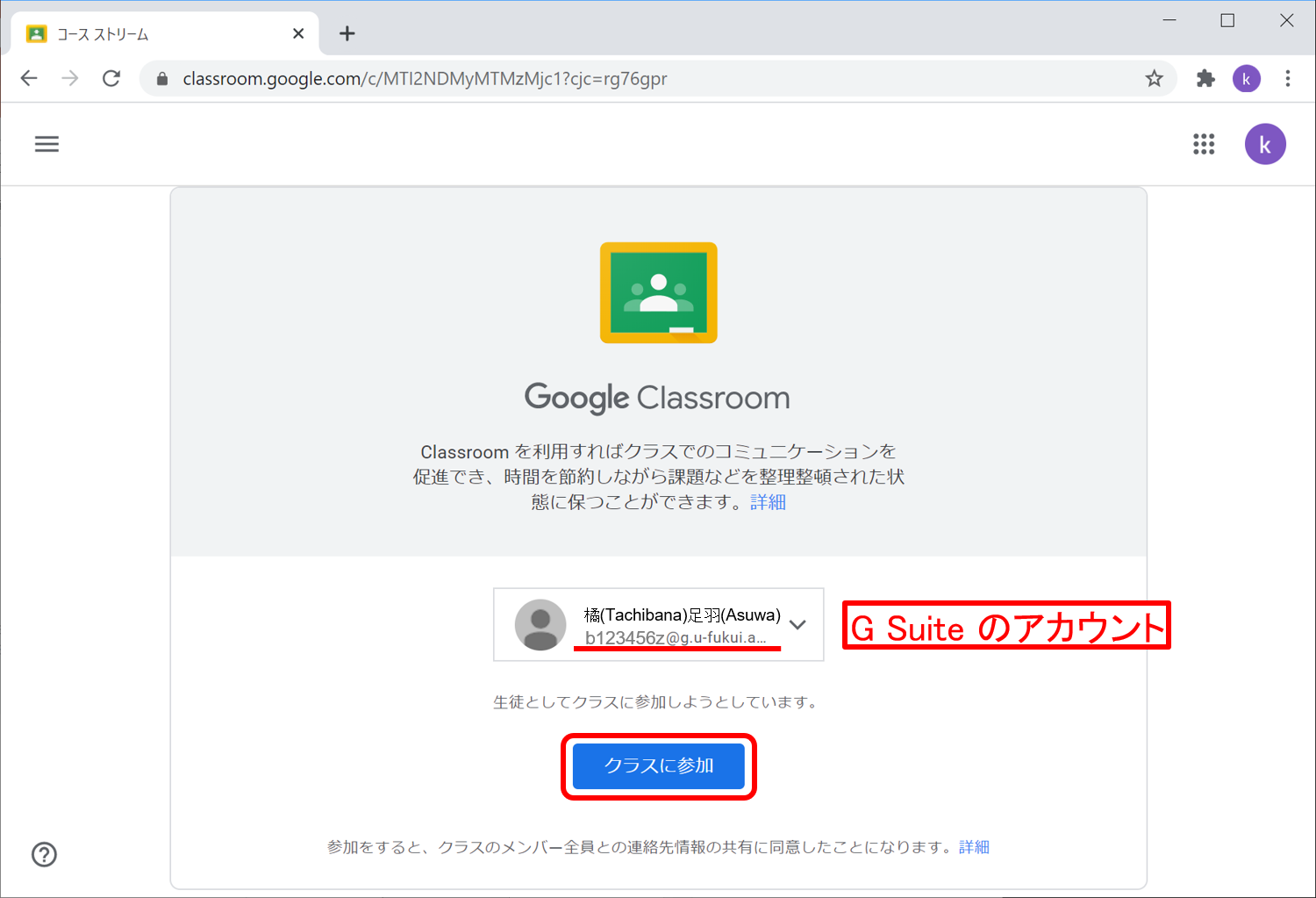Open the Chrome three-dot menu
The width and height of the screenshot is (1316, 898).
(1288, 79)
